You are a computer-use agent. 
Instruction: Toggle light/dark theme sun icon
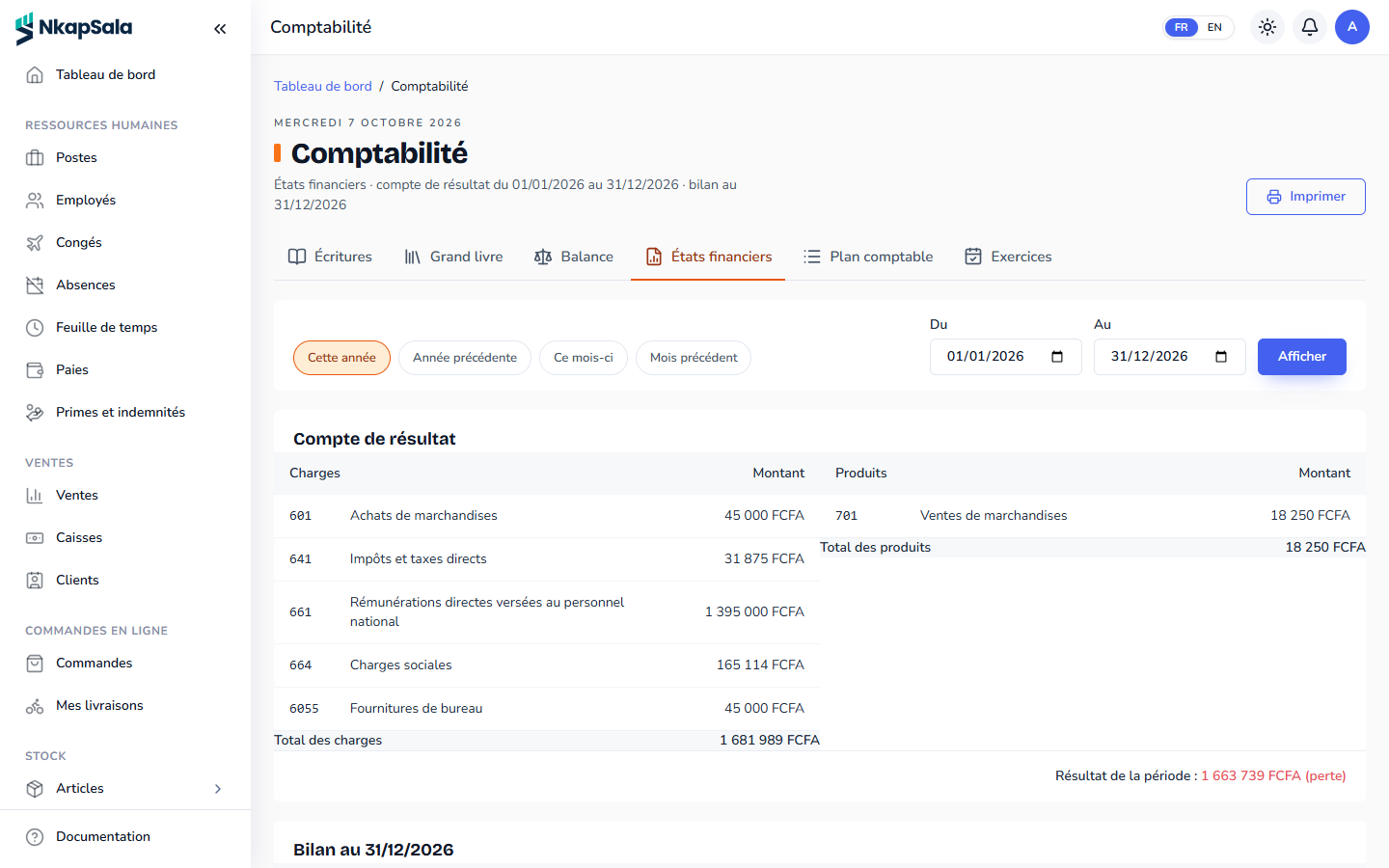(x=1267, y=27)
